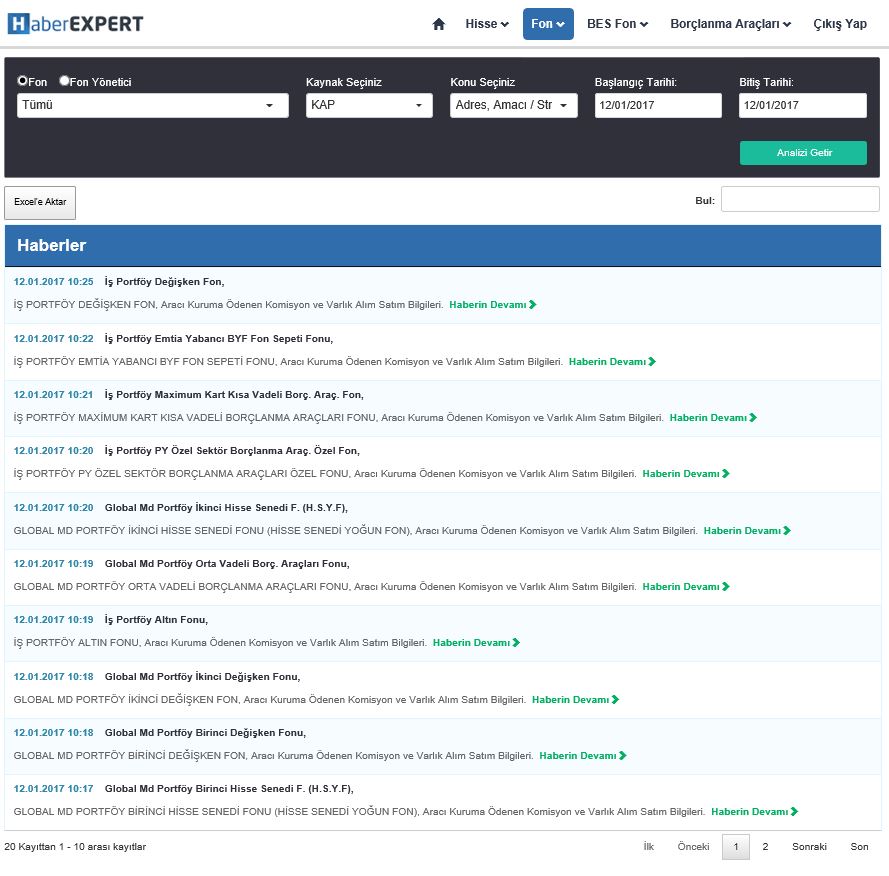Open the BES Fon menu
889x876 pixels.
[617, 24]
